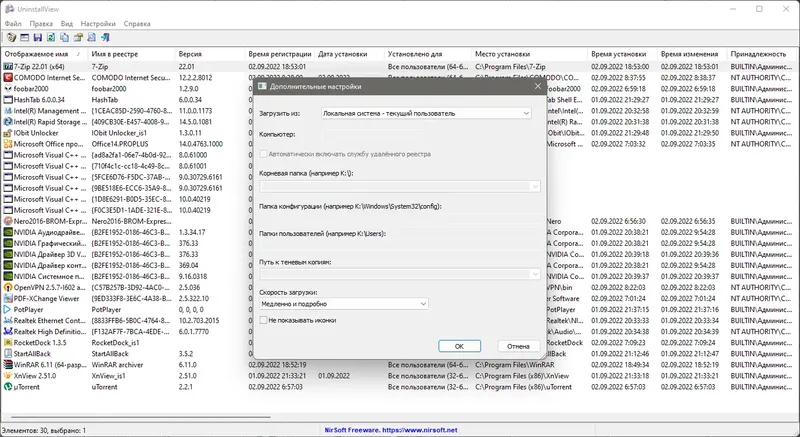This screenshot has height=437, width=800.
Task: Click the StartAllBack row icon
Action: coord(8,354)
